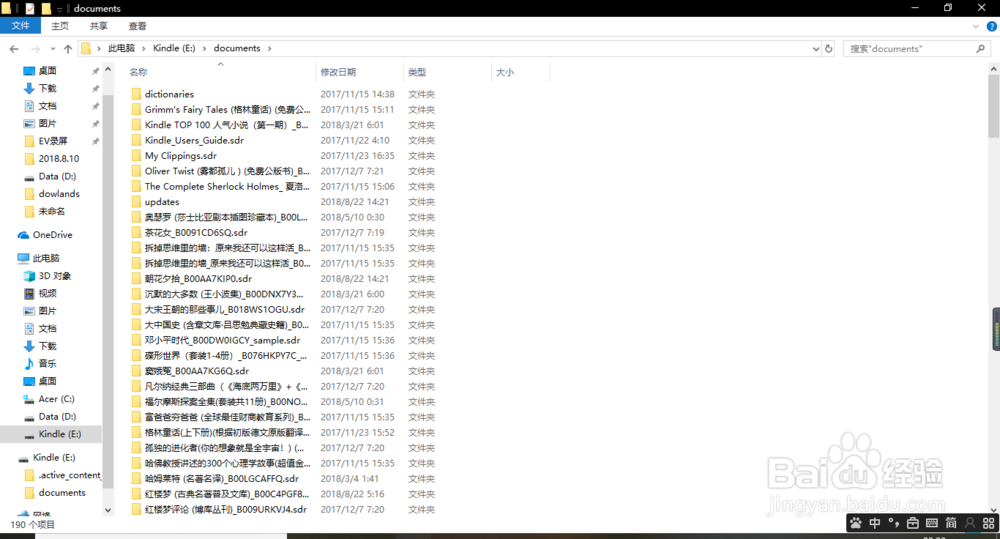Click the updates folder icon
This screenshot has height=539, width=1000.
tap(136, 202)
